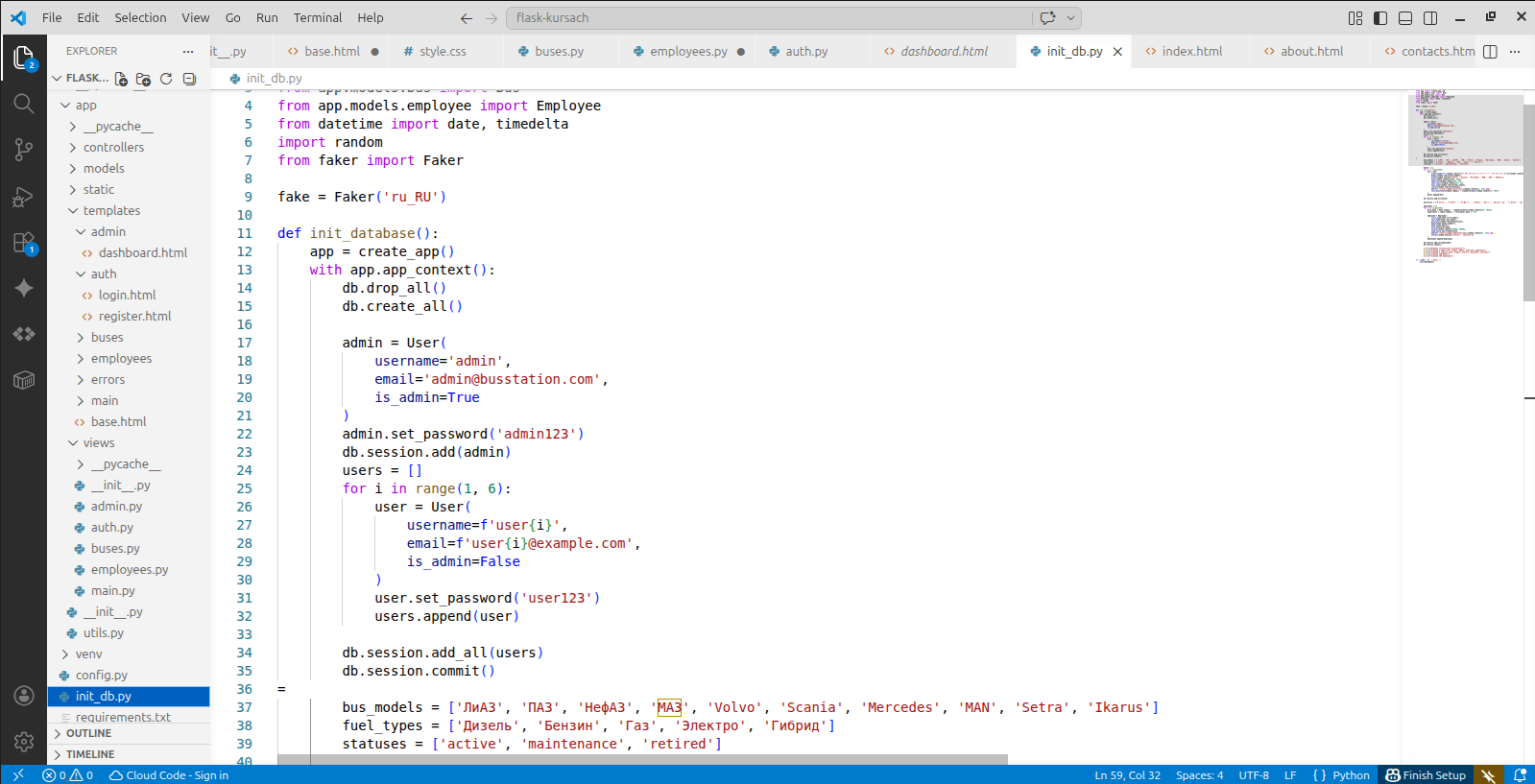
Task: Click the New File icon in explorer
Action: coord(122,79)
